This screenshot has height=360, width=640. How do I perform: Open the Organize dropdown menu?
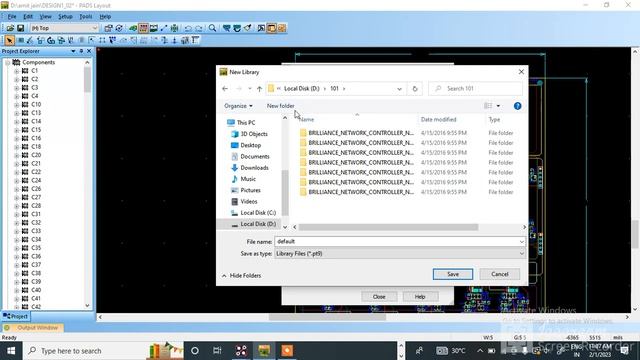click(x=238, y=106)
